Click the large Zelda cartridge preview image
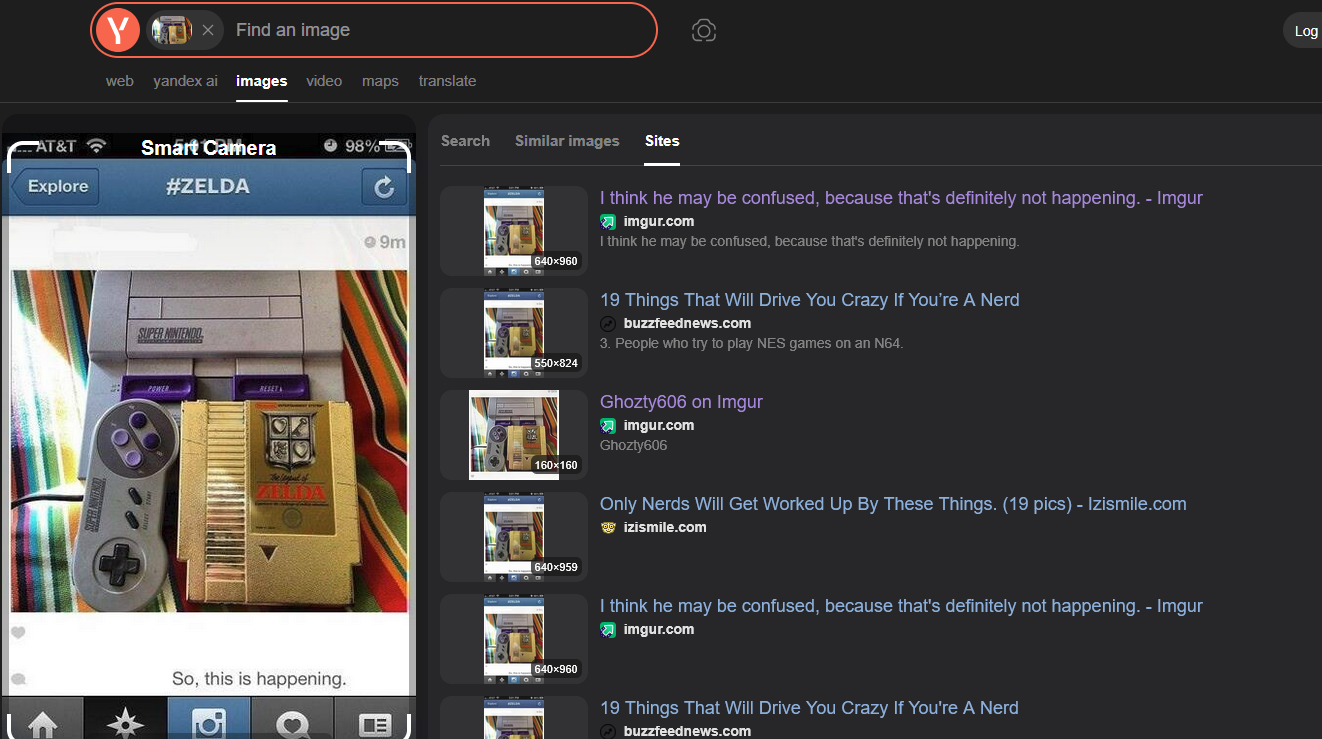The image size is (1322, 739). click(209, 440)
